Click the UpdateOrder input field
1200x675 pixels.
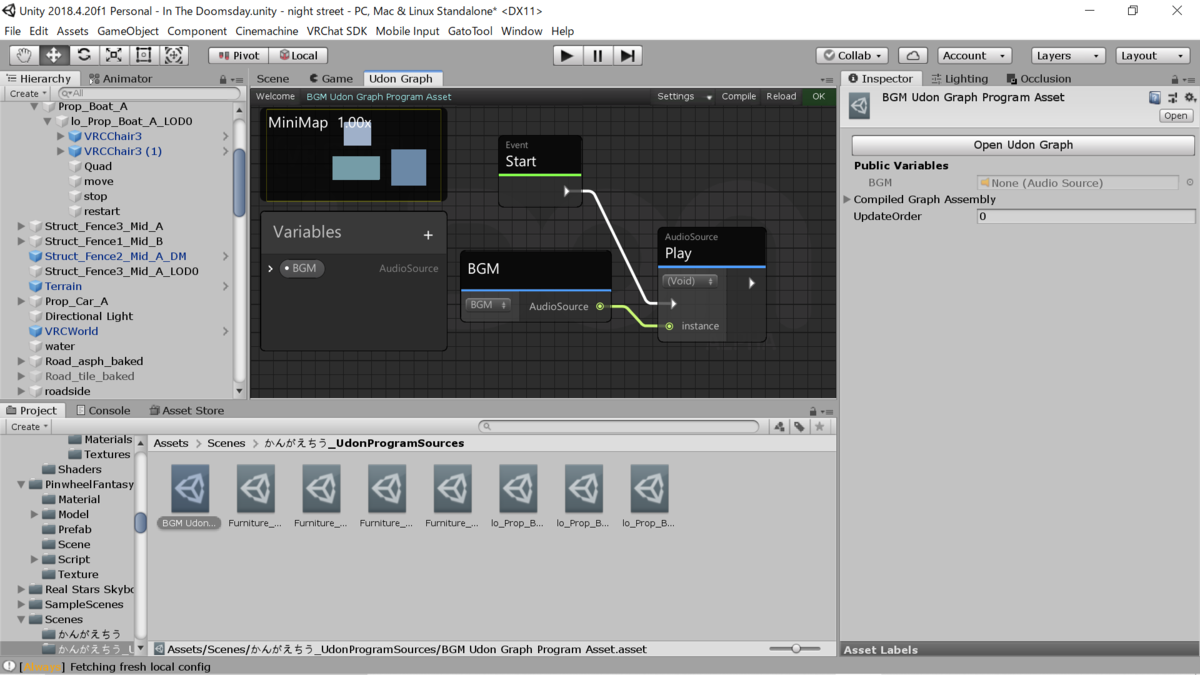point(1085,217)
